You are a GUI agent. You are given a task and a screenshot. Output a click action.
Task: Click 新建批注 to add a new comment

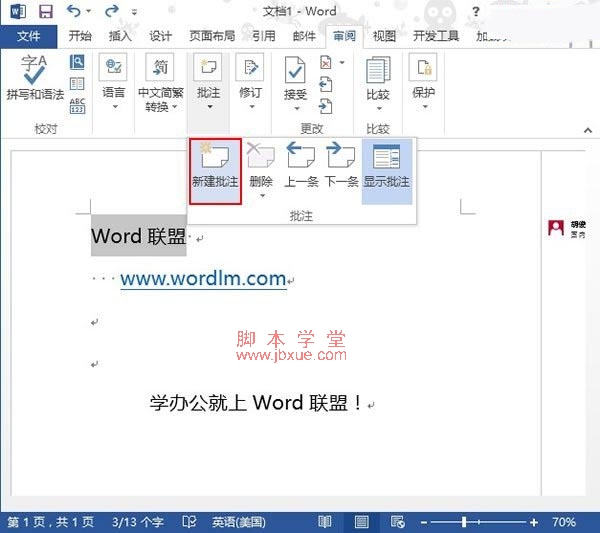pyautogui.click(x=215, y=171)
